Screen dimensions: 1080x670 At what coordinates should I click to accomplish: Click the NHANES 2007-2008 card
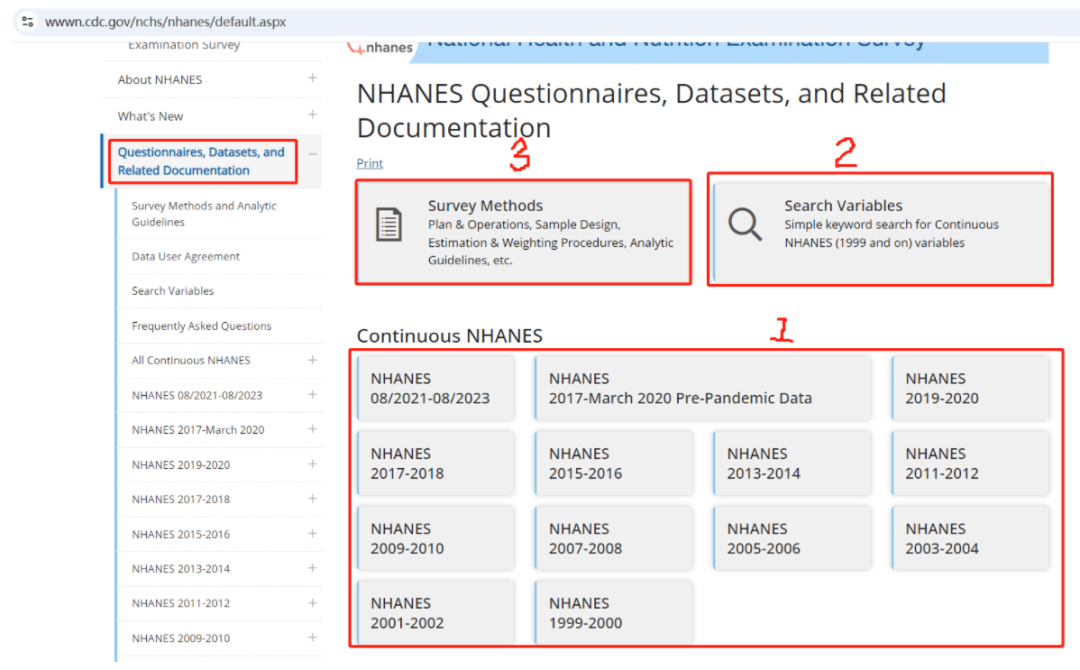click(613, 538)
